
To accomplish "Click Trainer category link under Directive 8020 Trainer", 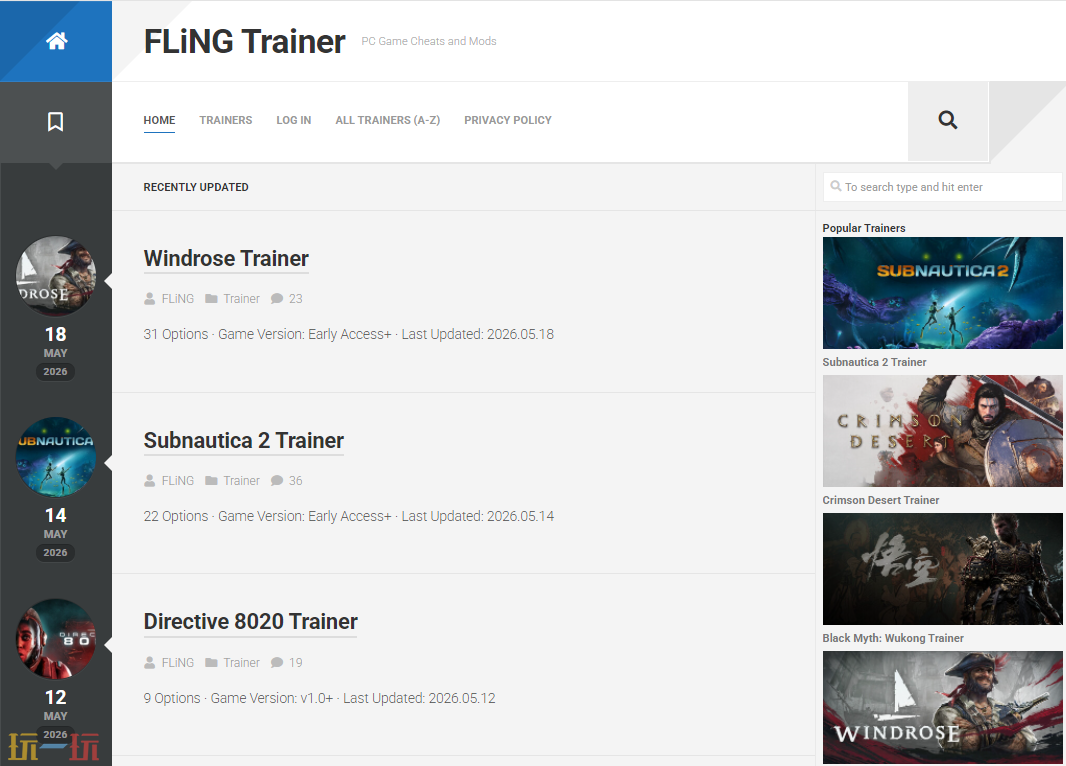I will click(x=241, y=663).
